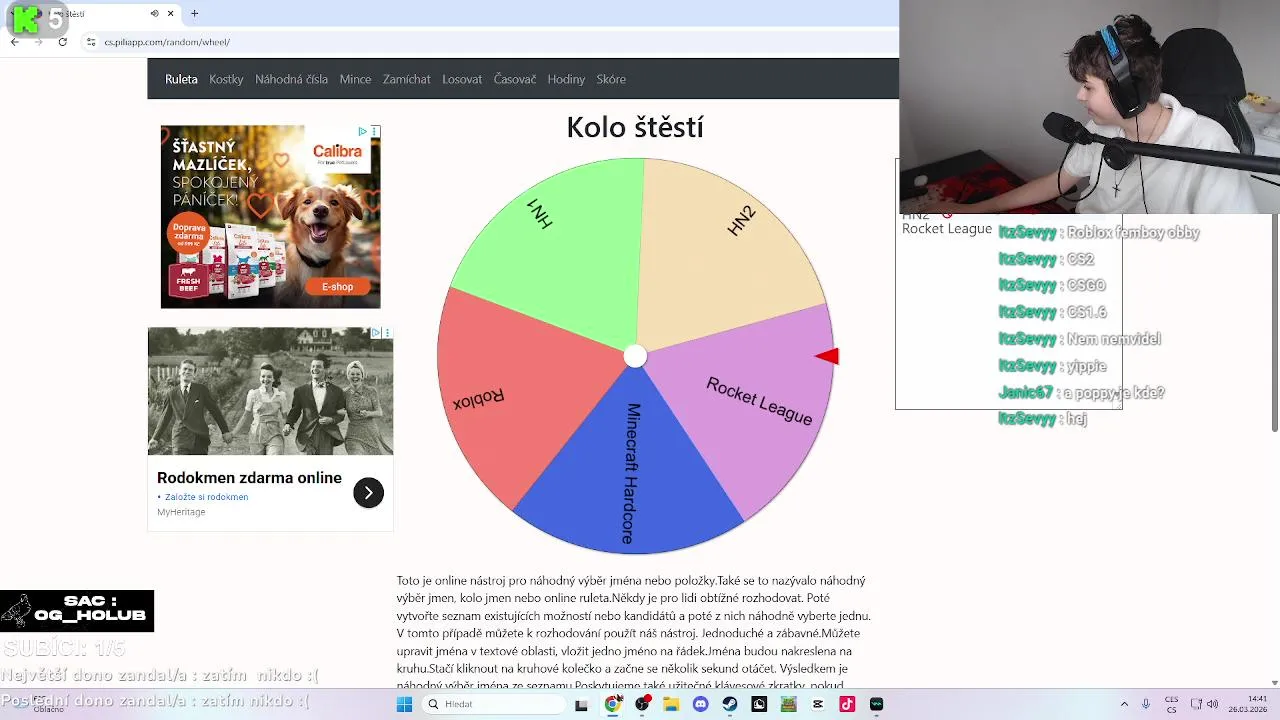Image resolution: width=1280 pixels, height=720 pixels.
Task: Show hidden tray icons chevron
Action: [1124, 704]
